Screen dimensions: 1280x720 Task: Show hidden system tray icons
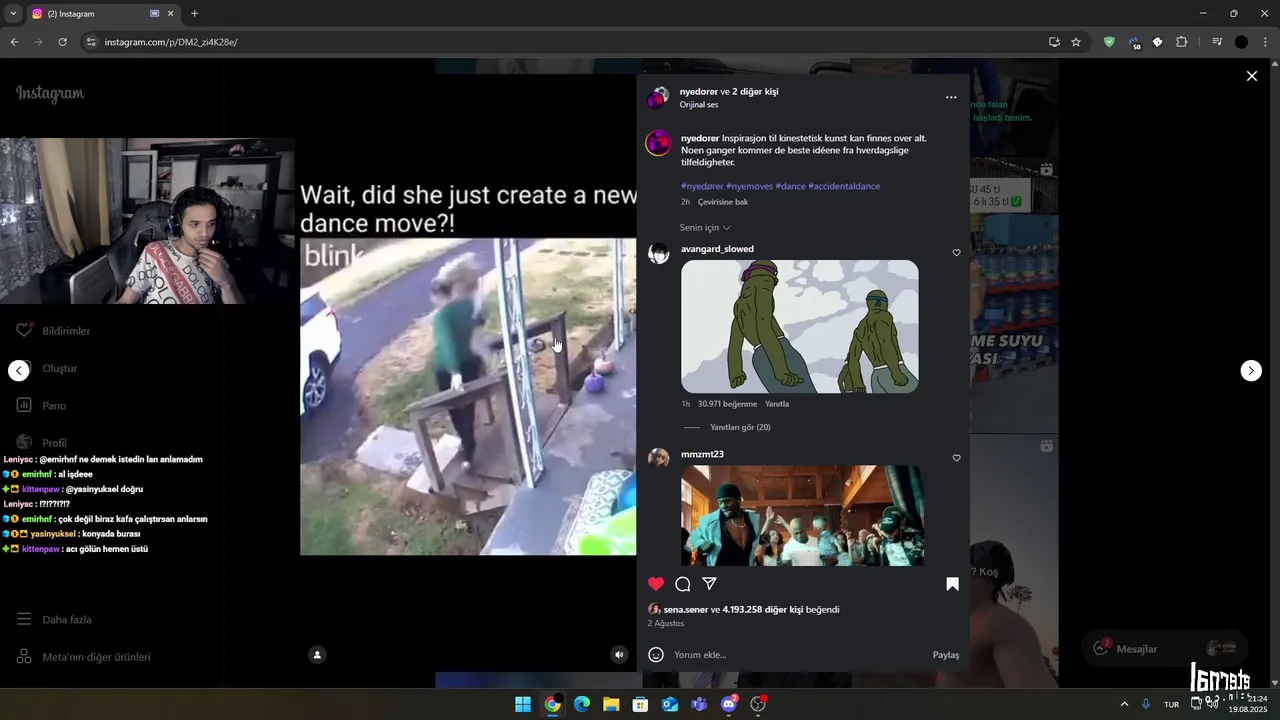[1124, 705]
